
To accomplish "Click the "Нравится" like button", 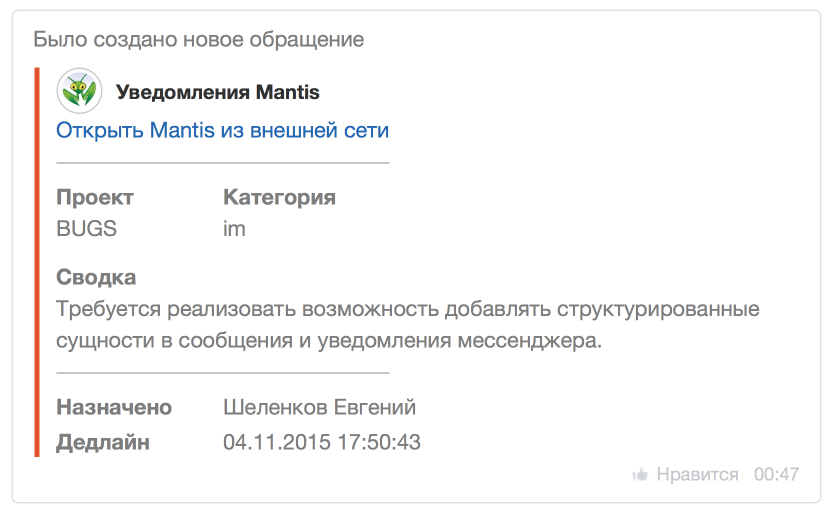I will [697, 475].
